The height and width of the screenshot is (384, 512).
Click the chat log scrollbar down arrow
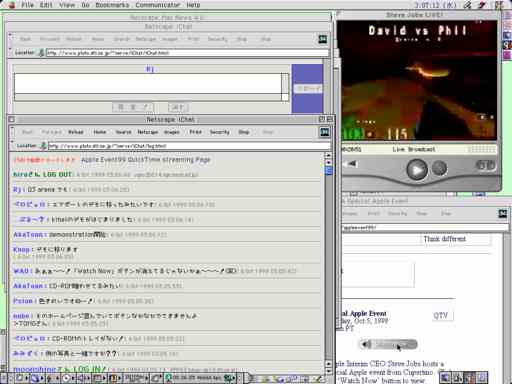(x=328, y=371)
